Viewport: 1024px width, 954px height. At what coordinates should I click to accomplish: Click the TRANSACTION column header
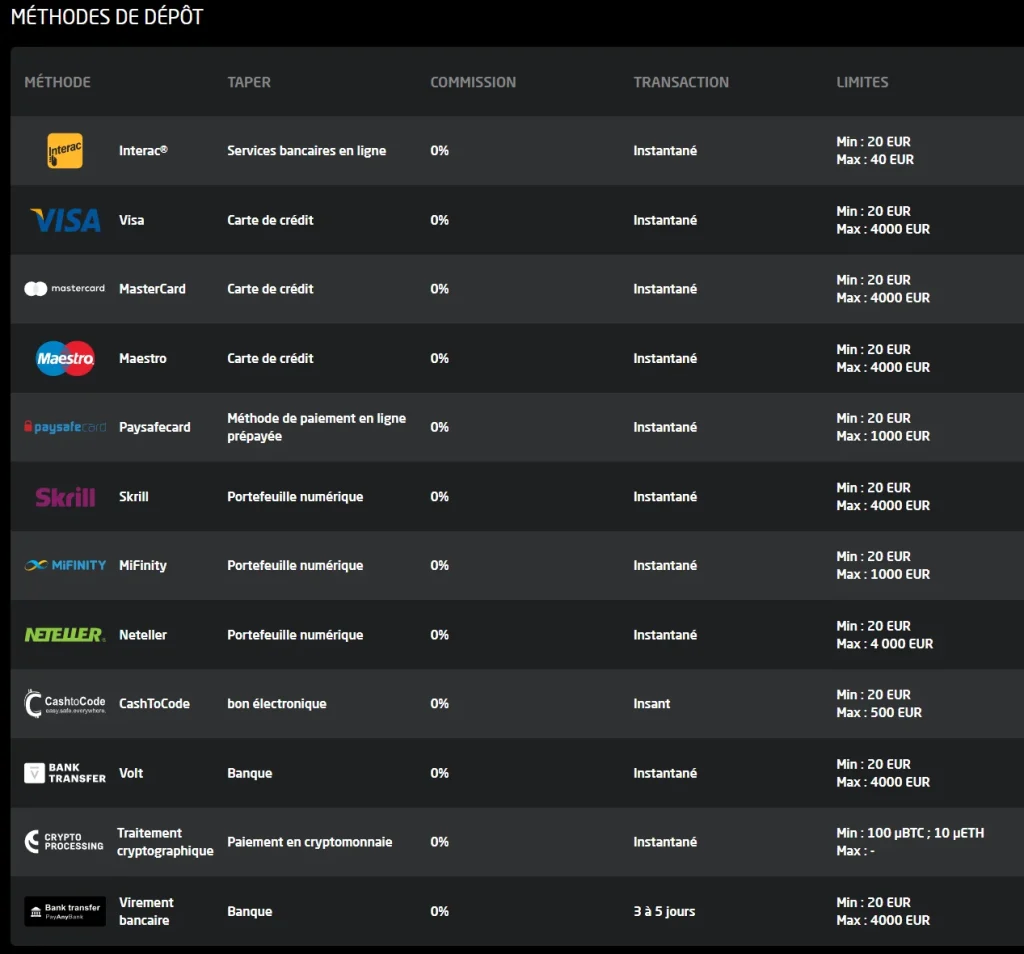pyautogui.click(x=681, y=82)
